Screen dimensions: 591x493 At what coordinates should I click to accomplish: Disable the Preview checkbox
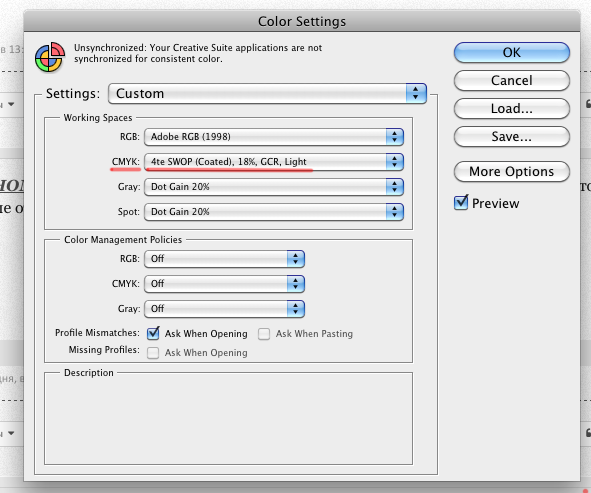click(461, 203)
